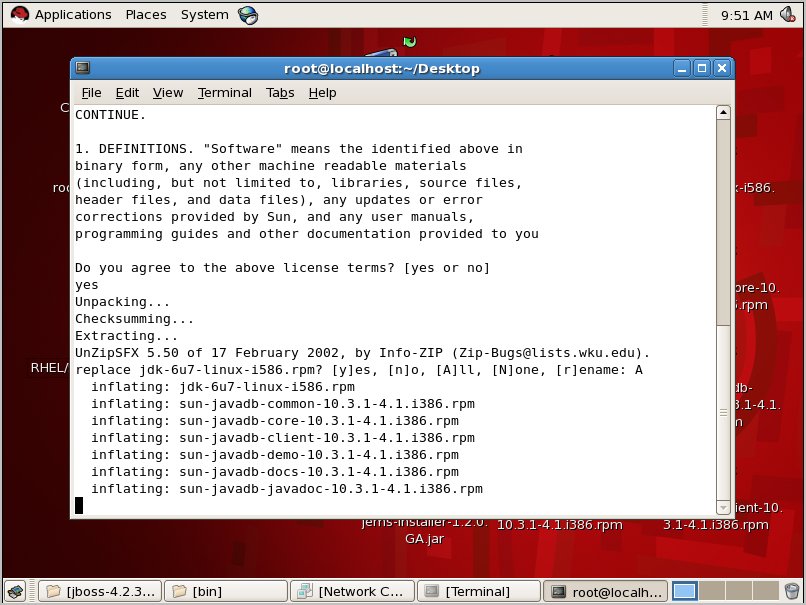Switch to the [bin] folder taskbar button
806x605 pixels.
(x=226, y=591)
